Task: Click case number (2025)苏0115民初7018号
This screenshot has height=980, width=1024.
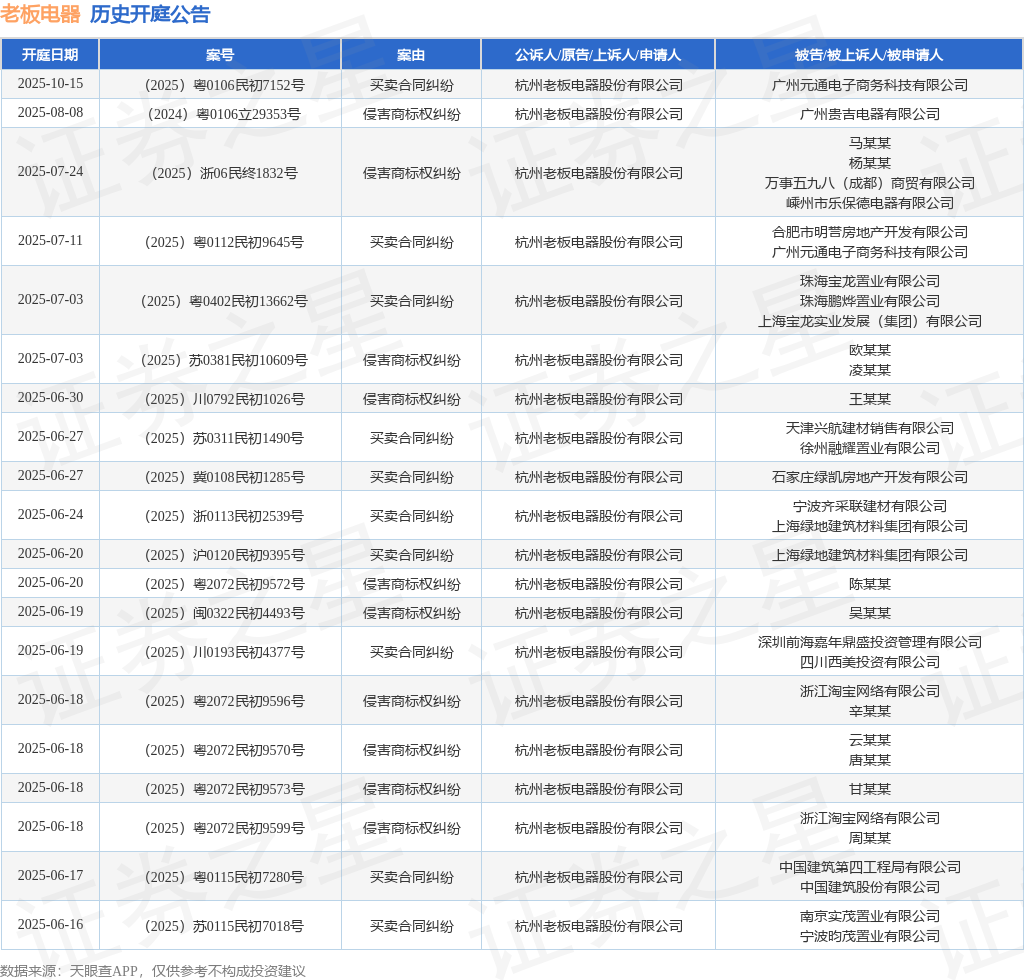Action: point(224,926)
